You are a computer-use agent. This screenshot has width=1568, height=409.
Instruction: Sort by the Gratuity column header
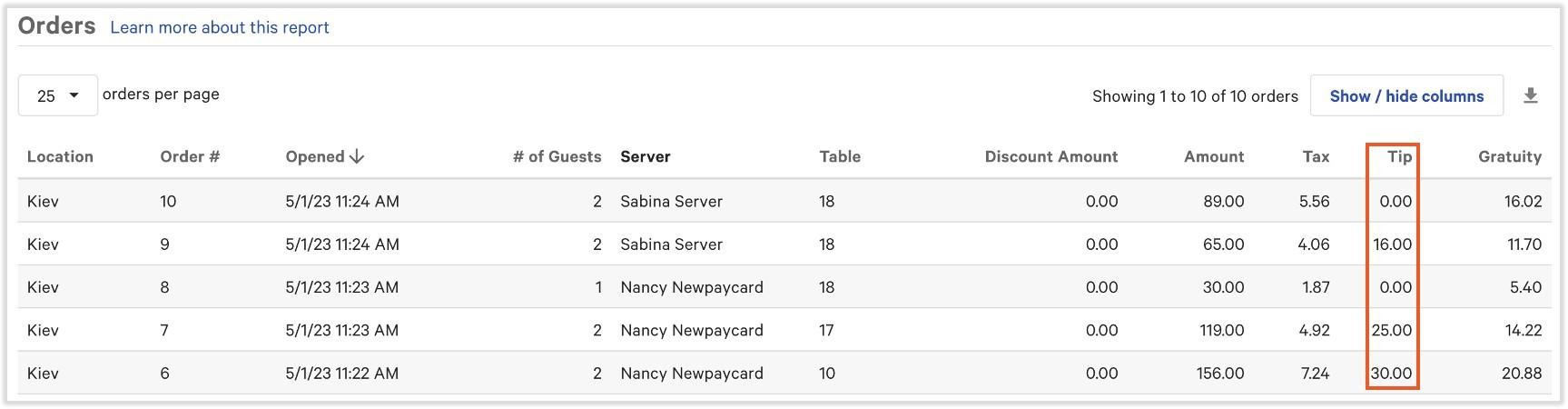[1509, 156]
